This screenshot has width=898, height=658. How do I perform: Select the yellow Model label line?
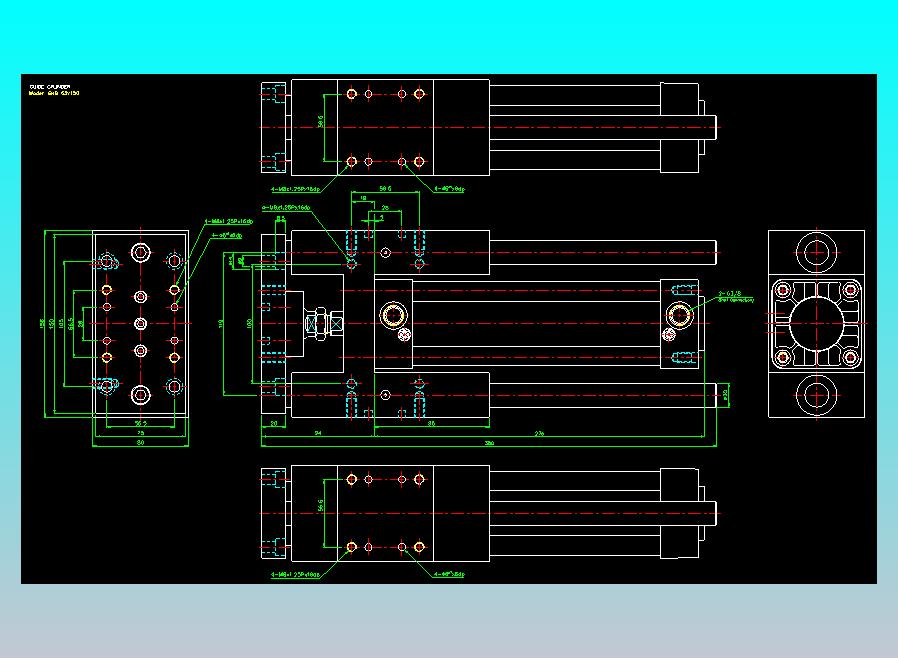click(x=54, y=93)
